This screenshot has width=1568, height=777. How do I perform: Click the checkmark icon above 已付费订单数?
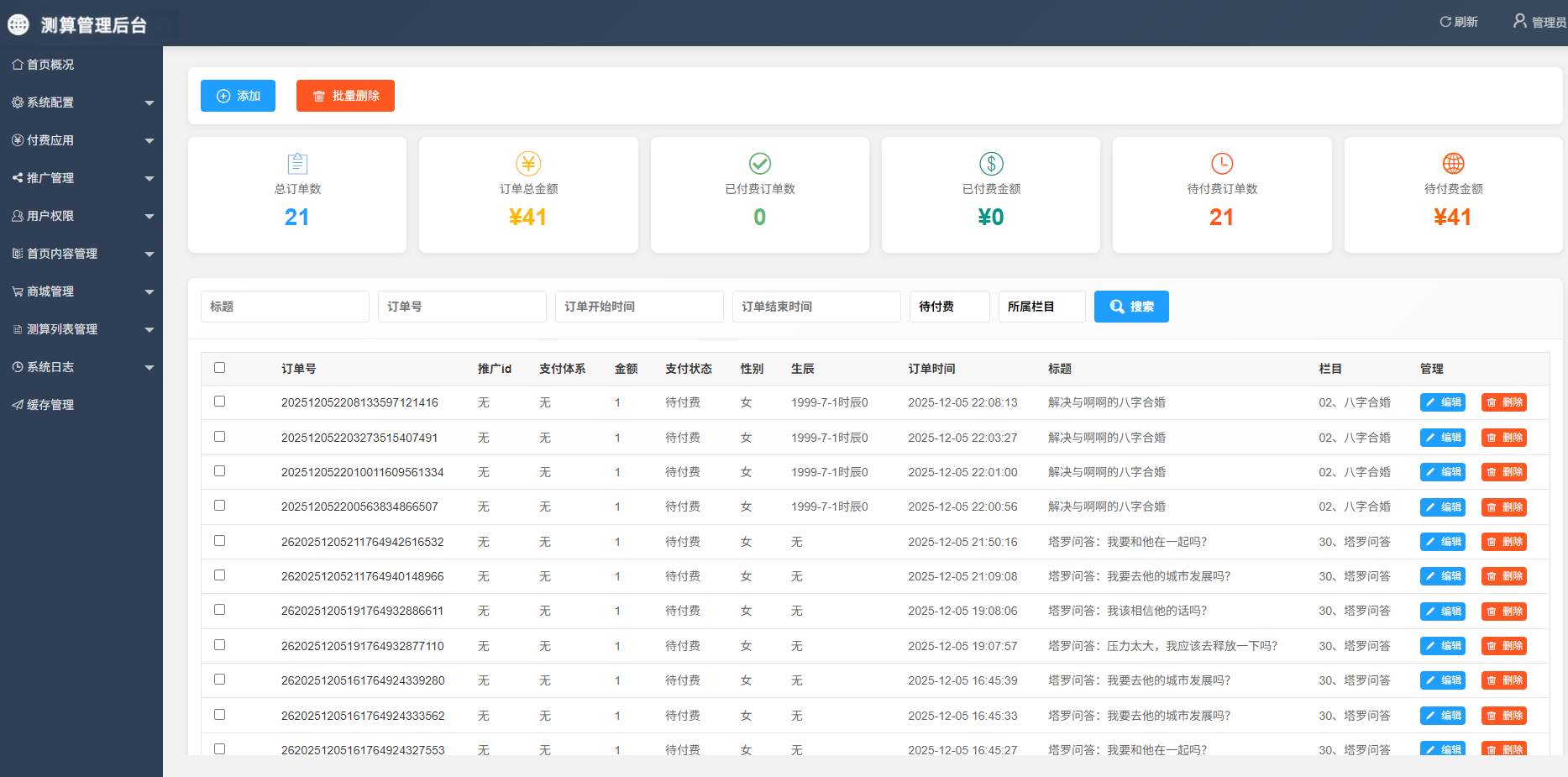759,163
